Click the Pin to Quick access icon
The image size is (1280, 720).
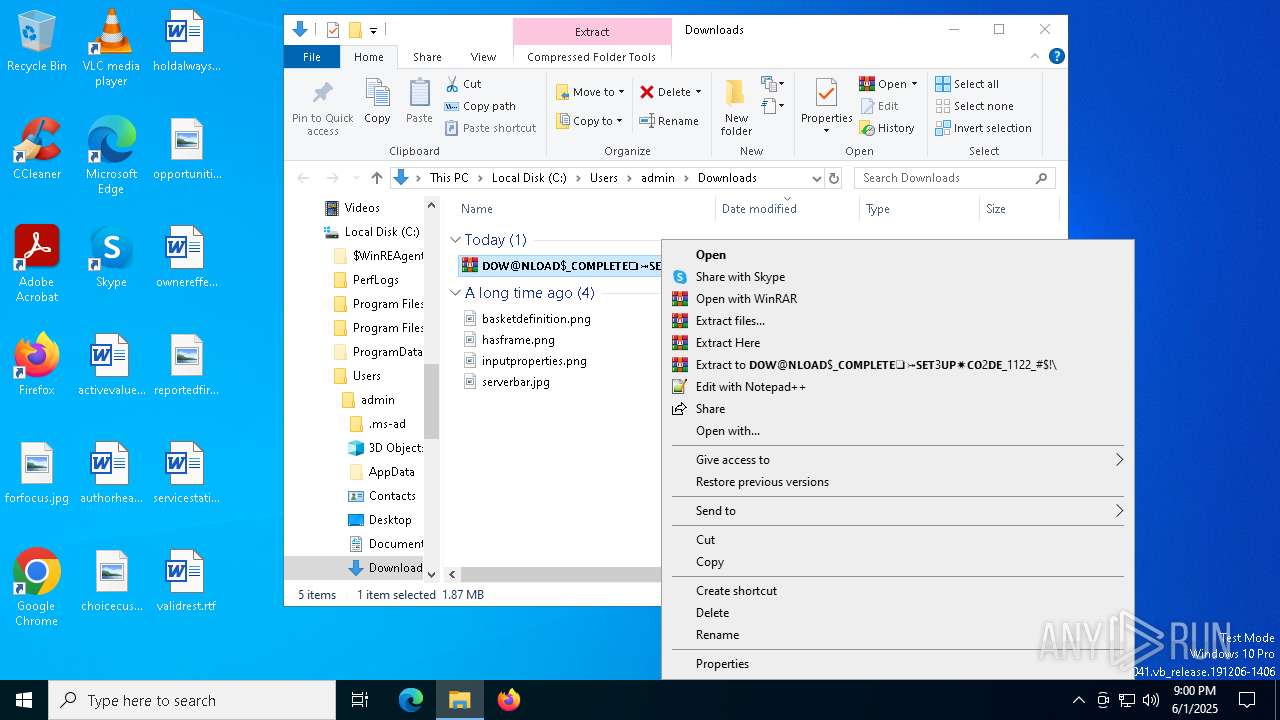(x=322, y=95)
